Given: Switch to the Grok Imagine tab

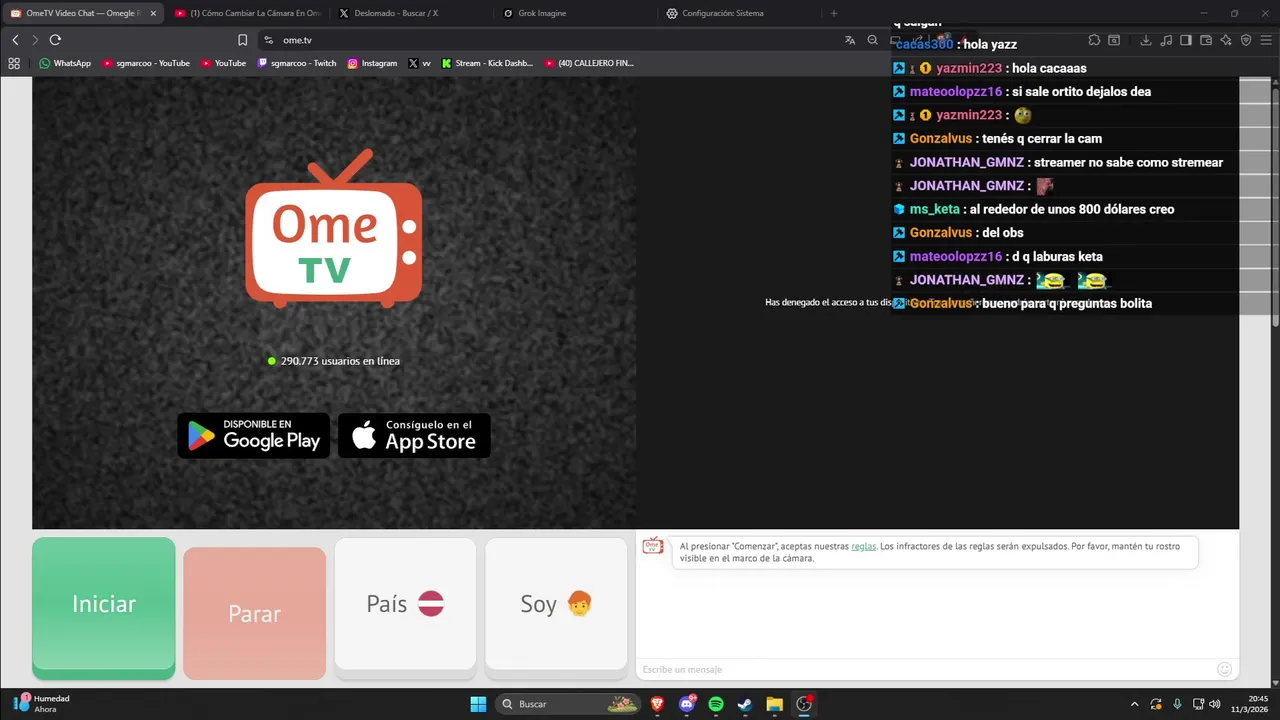Looking at the screenshot, I should pos(574,13).
